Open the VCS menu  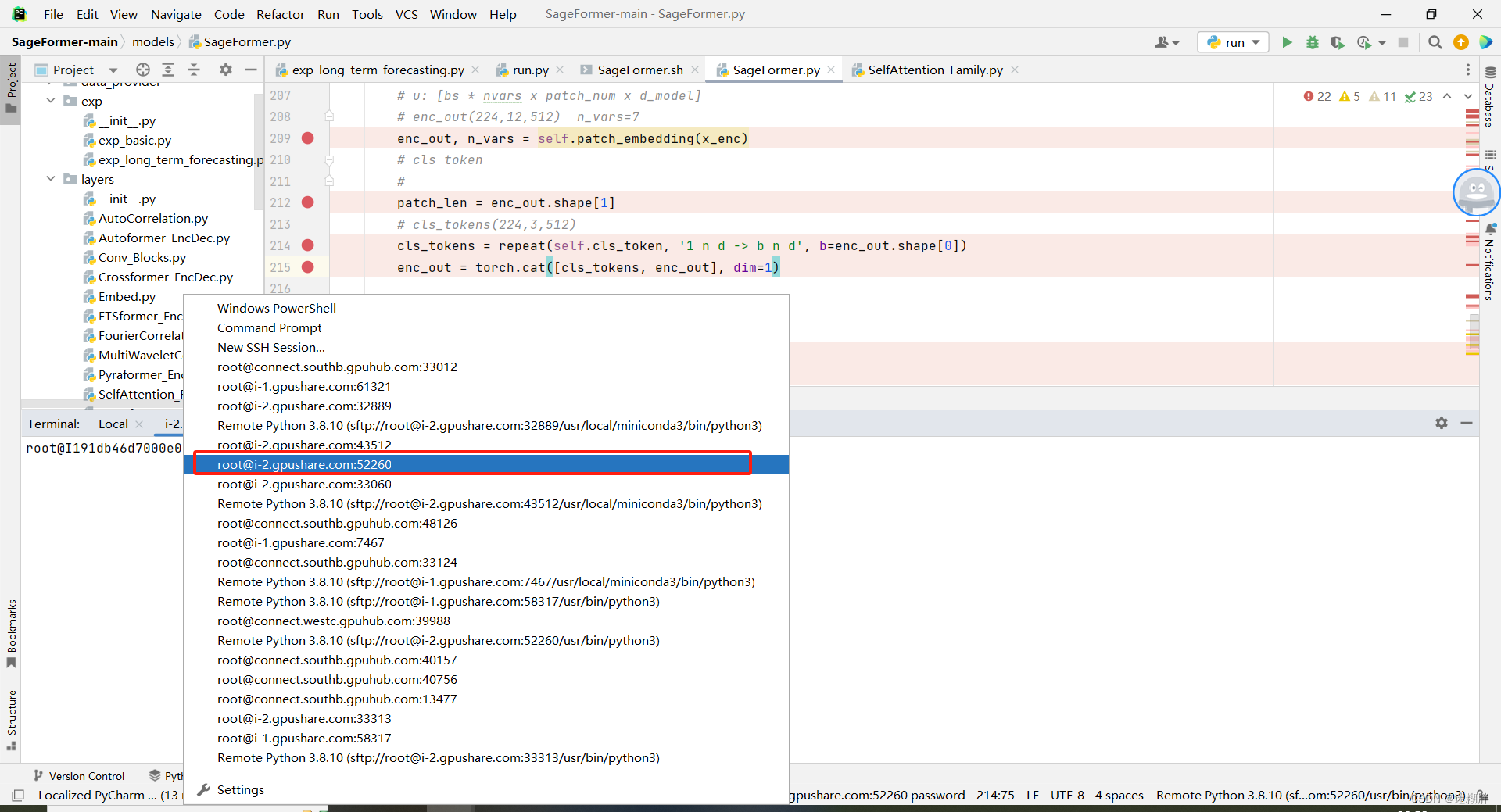pyautogui.click(x=407, y=14)
